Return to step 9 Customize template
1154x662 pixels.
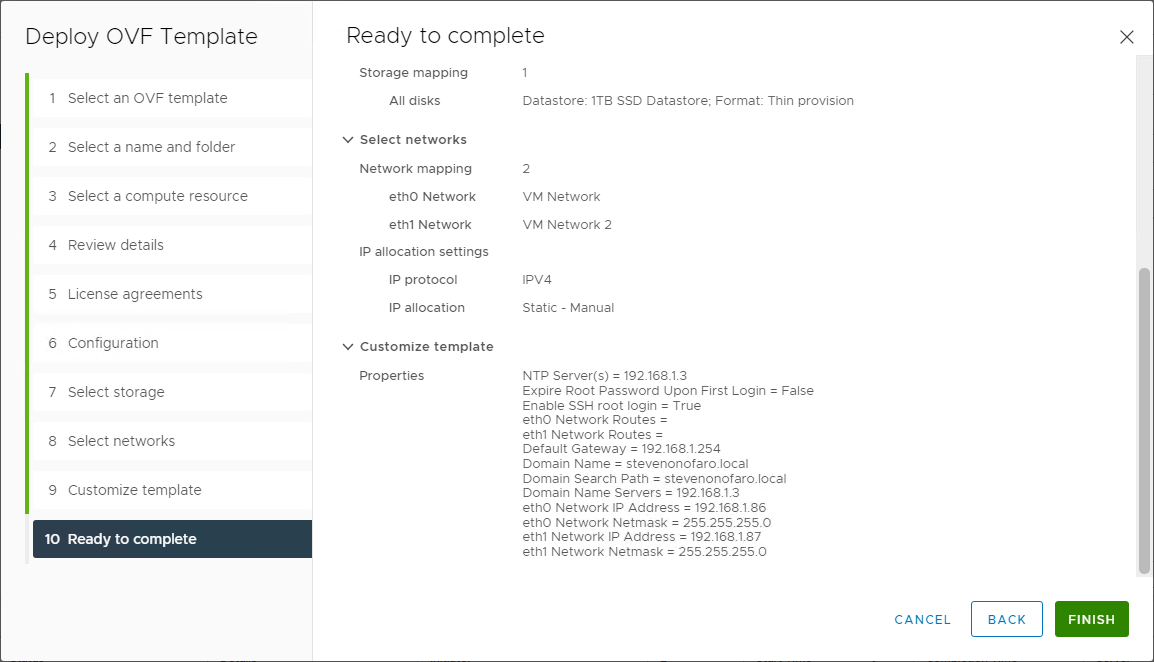point(134,490)
